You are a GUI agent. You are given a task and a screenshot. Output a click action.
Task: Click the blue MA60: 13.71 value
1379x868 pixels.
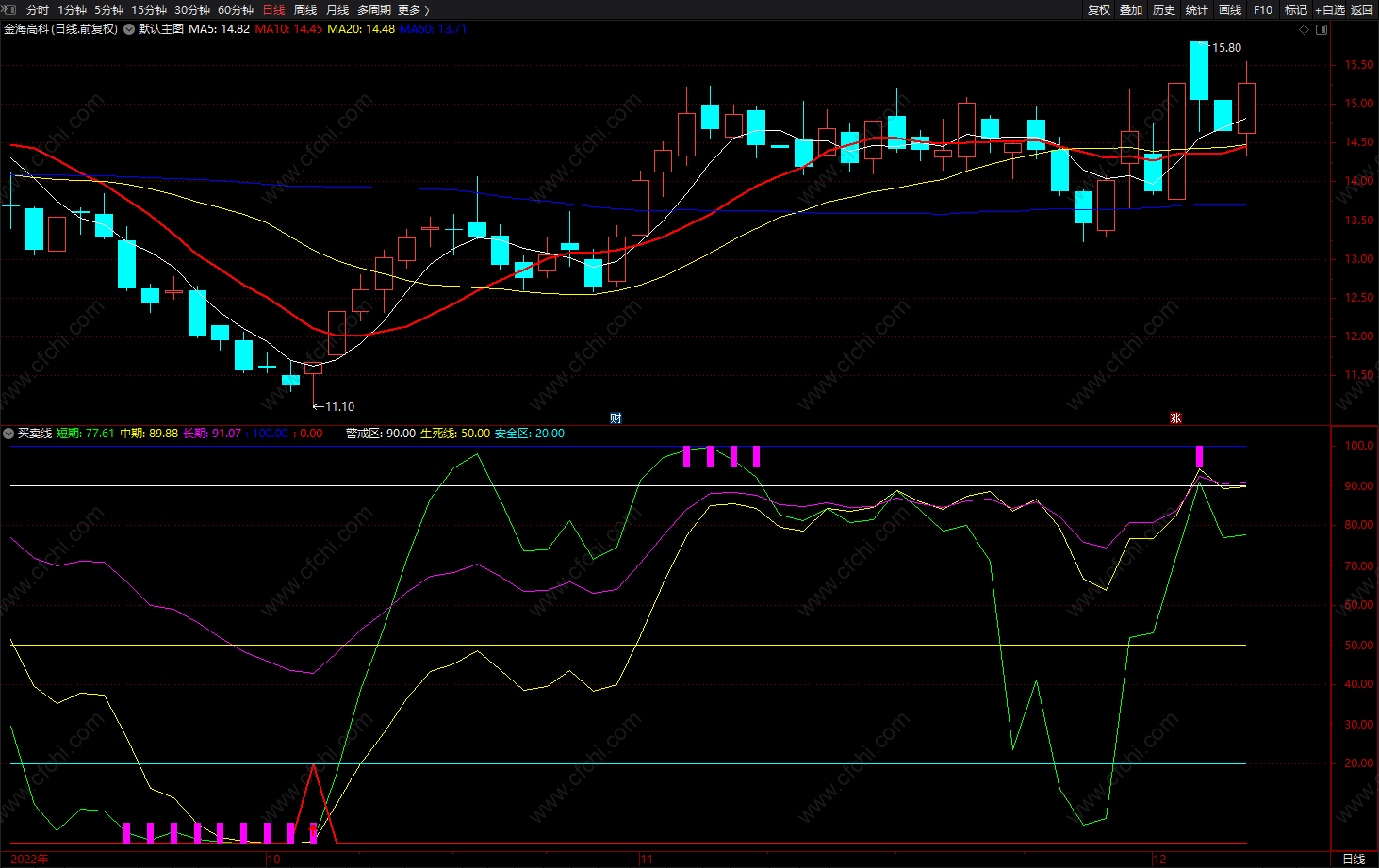tap(434, 29)
